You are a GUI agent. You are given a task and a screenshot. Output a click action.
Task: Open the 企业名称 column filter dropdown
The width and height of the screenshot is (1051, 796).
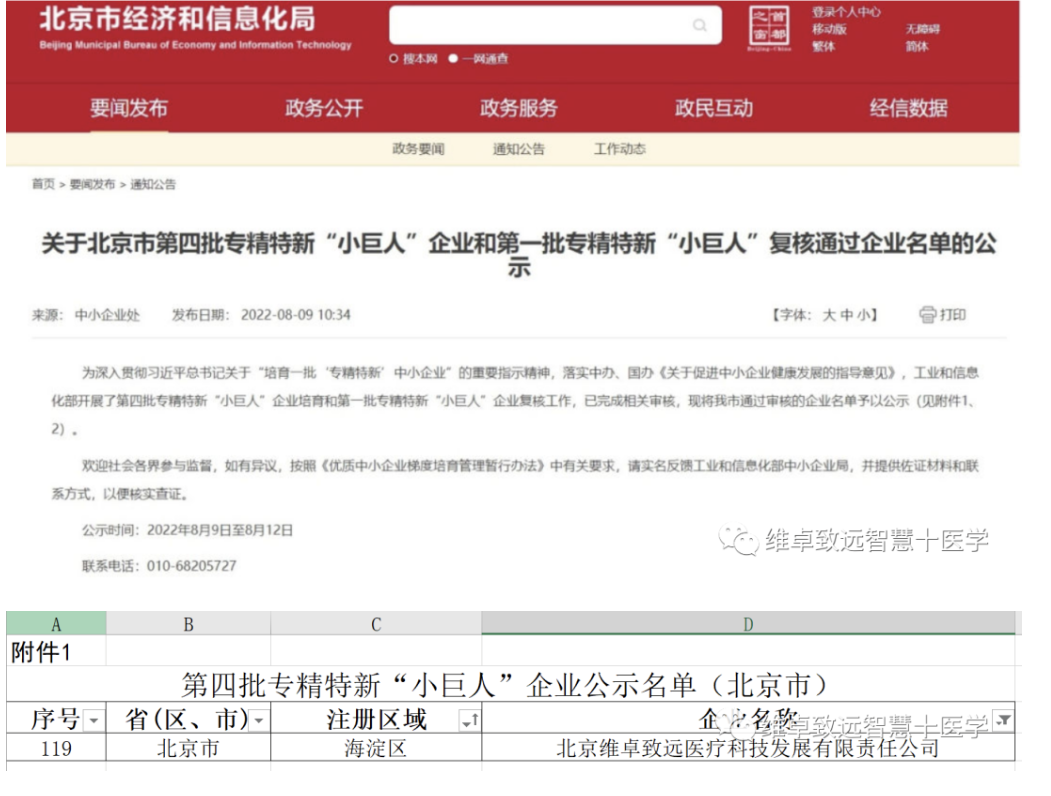1002,720
